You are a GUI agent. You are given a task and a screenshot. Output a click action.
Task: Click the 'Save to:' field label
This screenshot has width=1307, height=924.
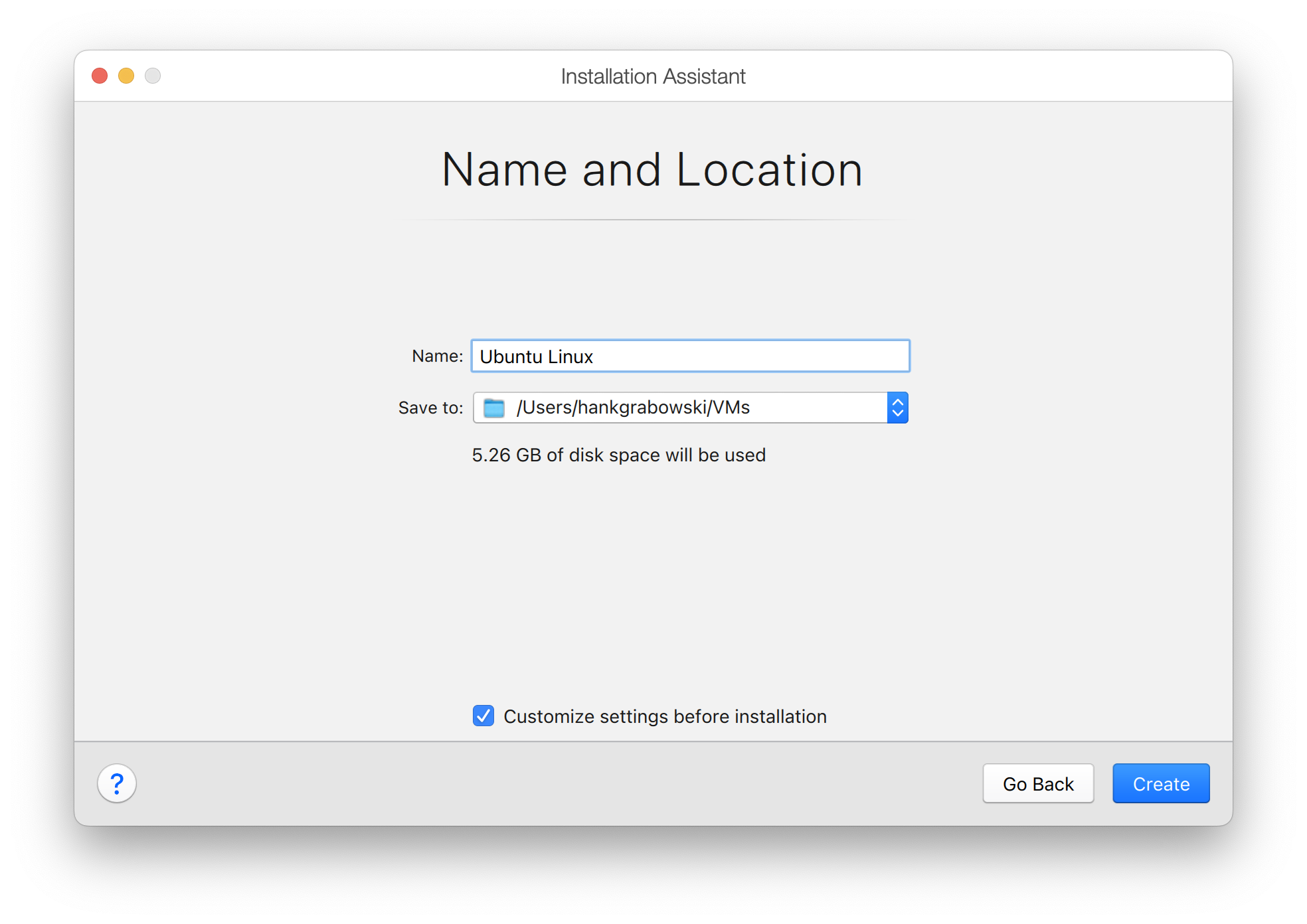coord(430,408)
